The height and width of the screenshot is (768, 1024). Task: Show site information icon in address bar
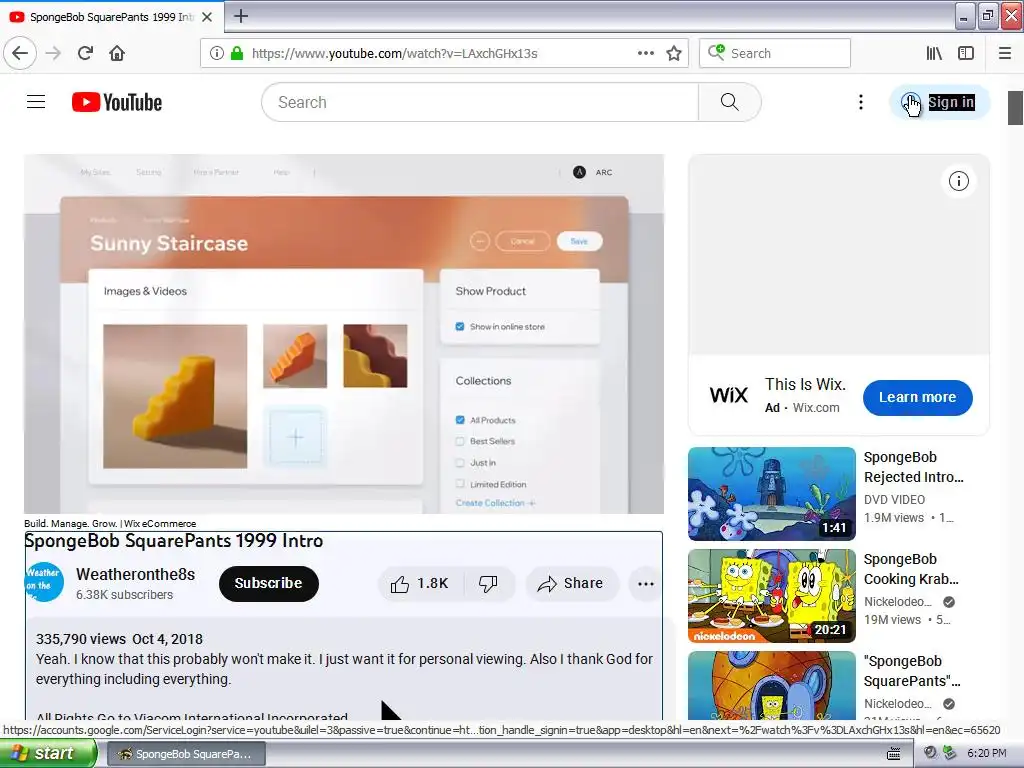[x=217, y=53]
